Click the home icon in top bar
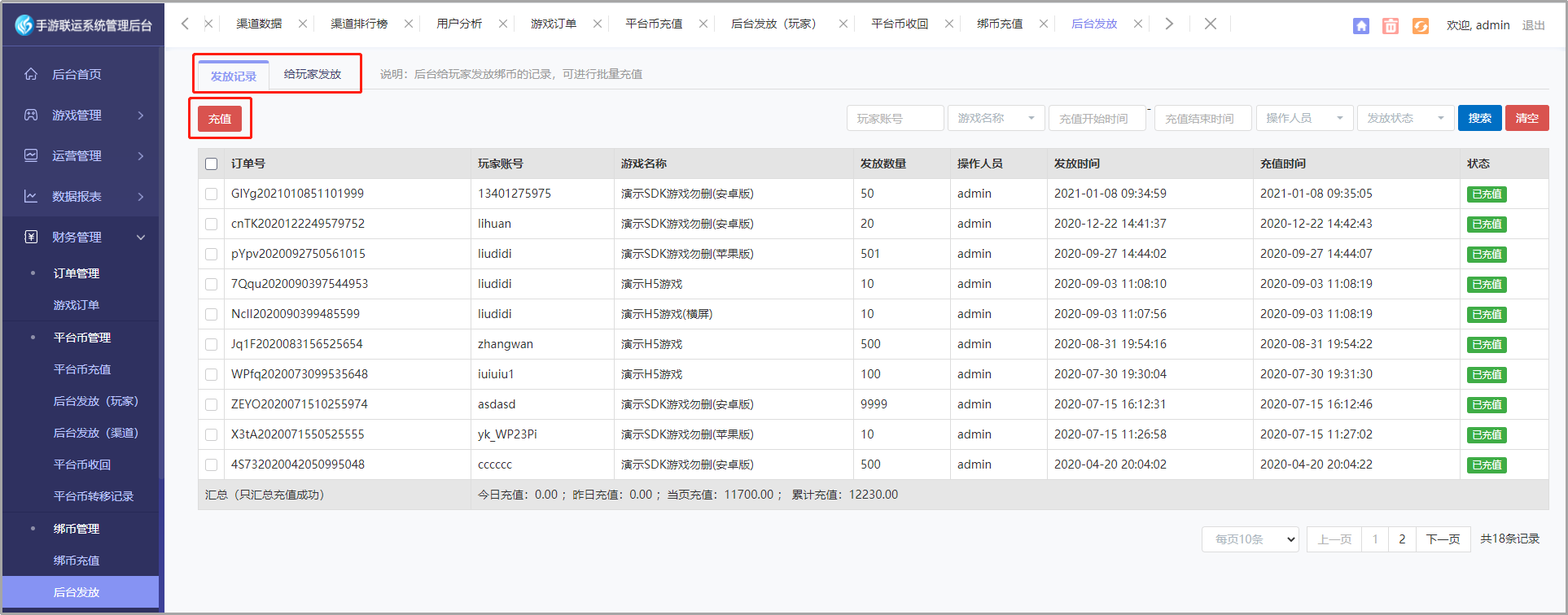 (x=1361, y=26)
